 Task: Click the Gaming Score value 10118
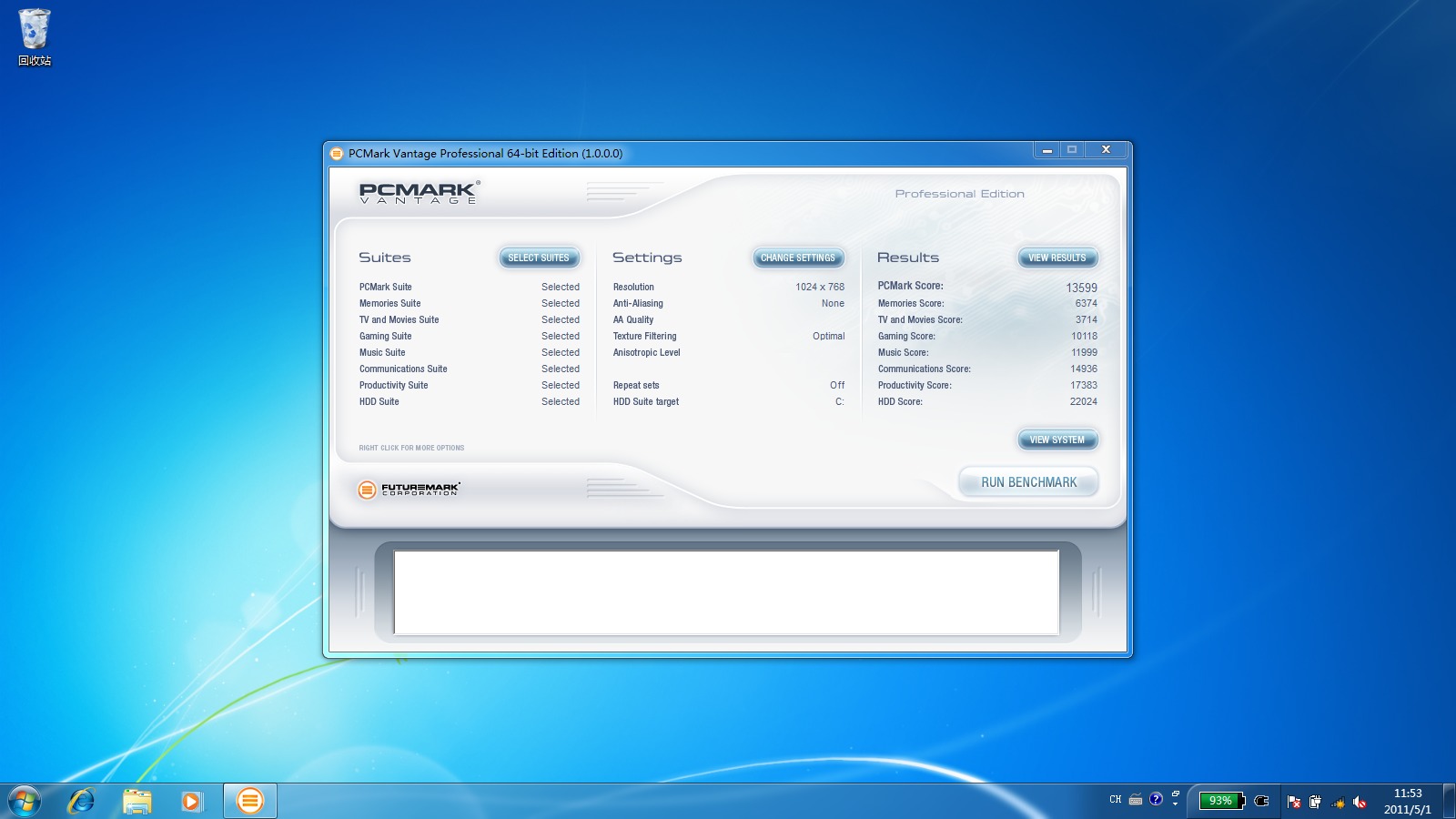tap(1084, 336)
